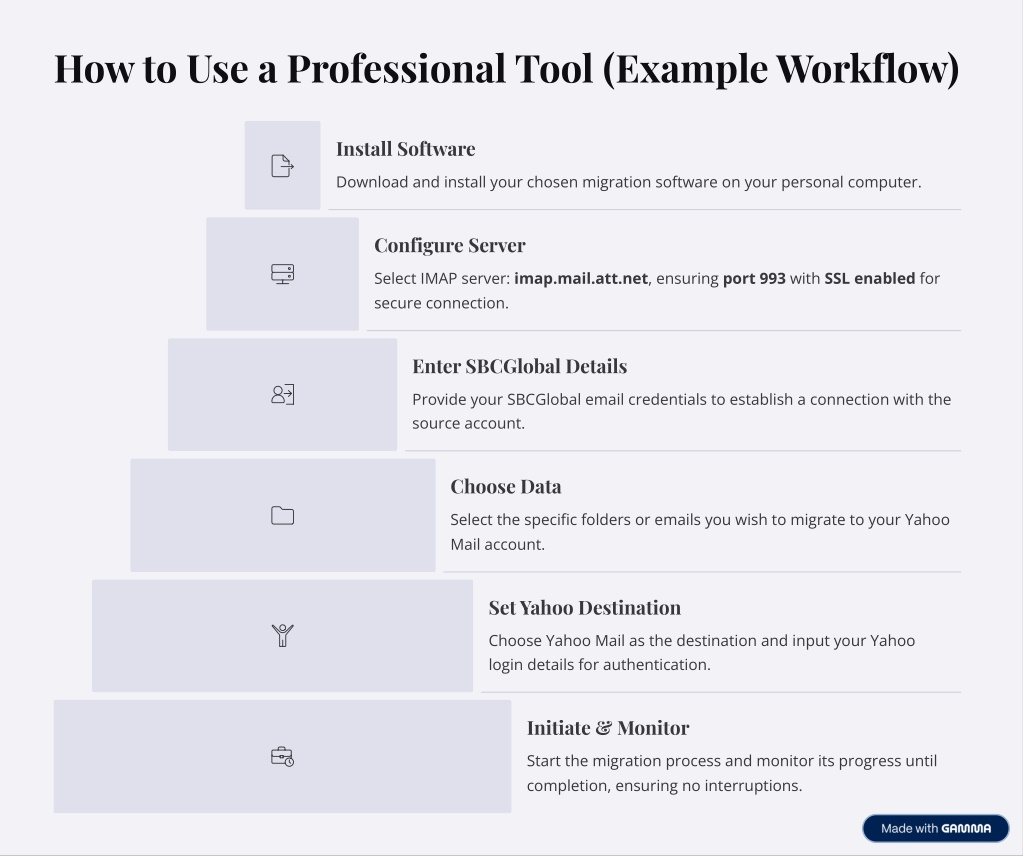The width and height of the screenshot is (1023, 856).
Task: Select the 'Configure Server' heading
Action: (x=450, y=246)
